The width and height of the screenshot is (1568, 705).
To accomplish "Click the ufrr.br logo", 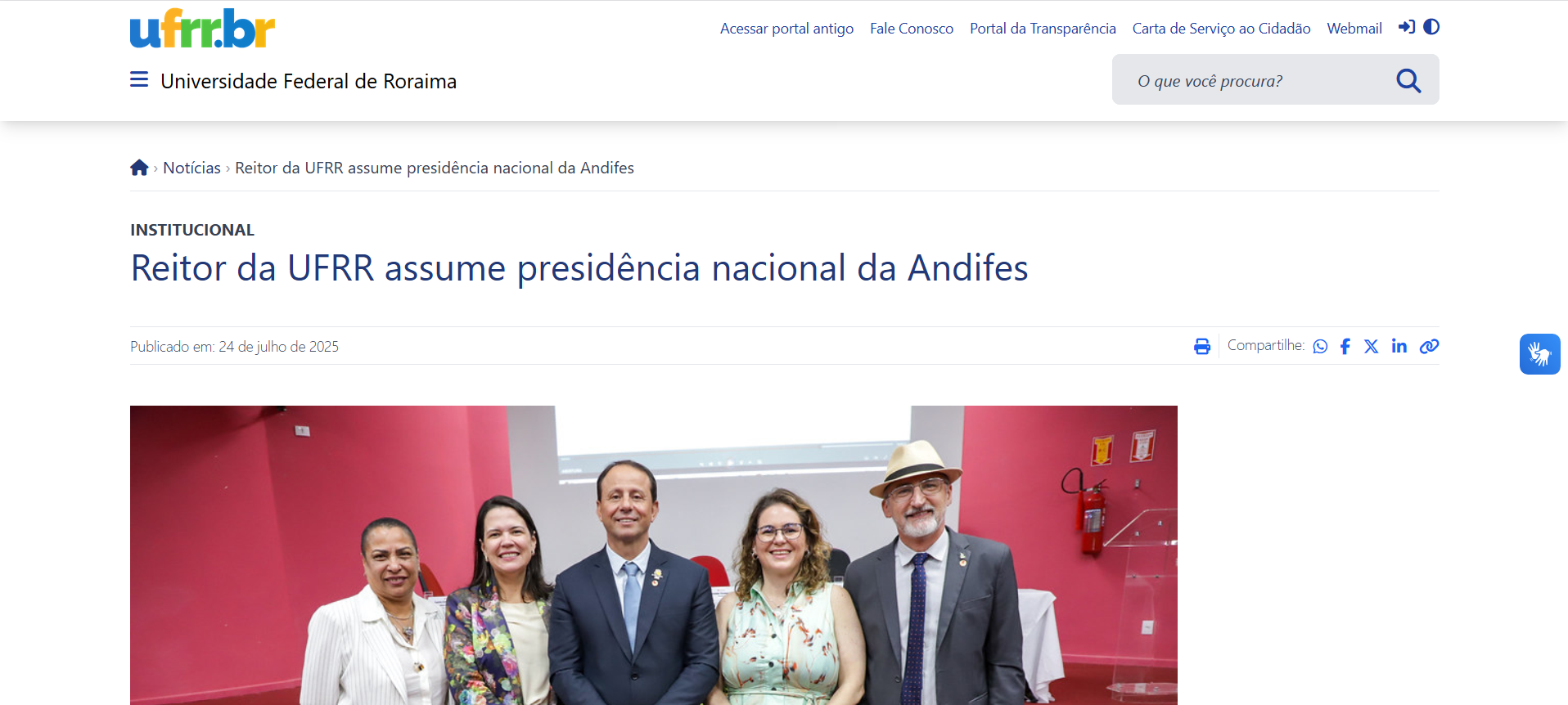I will [x=202, y=29].
